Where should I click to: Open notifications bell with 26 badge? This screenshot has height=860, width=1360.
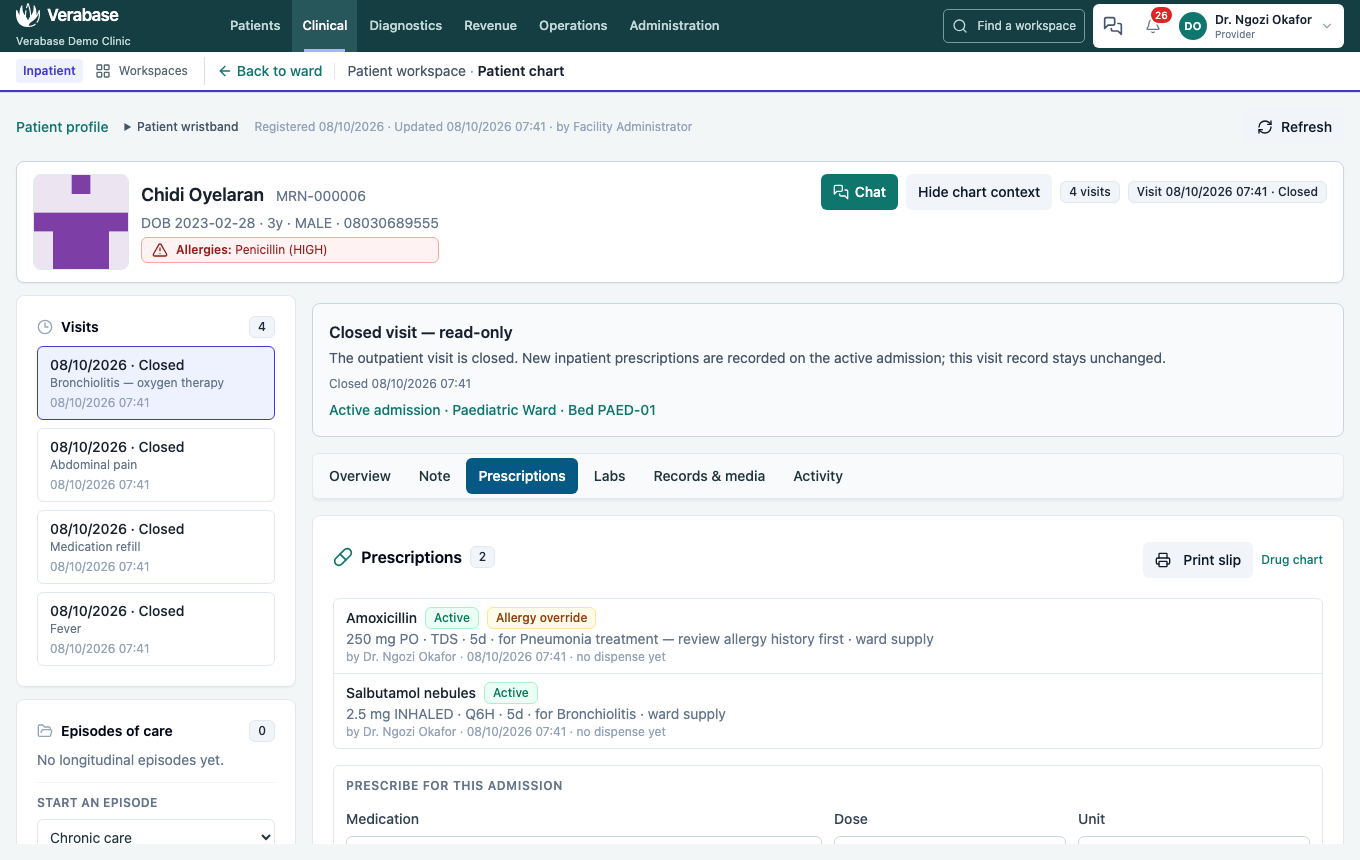(1153, 27)
